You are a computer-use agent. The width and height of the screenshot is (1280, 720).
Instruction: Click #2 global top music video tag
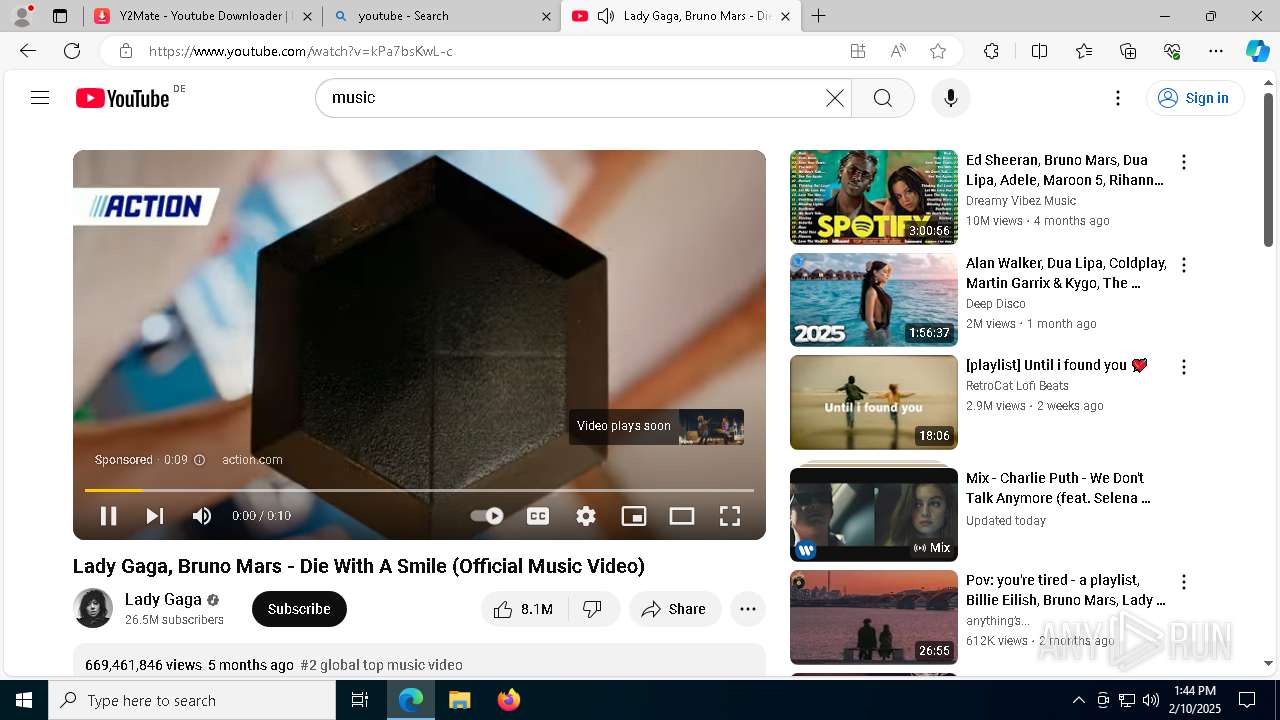point(381,665)
